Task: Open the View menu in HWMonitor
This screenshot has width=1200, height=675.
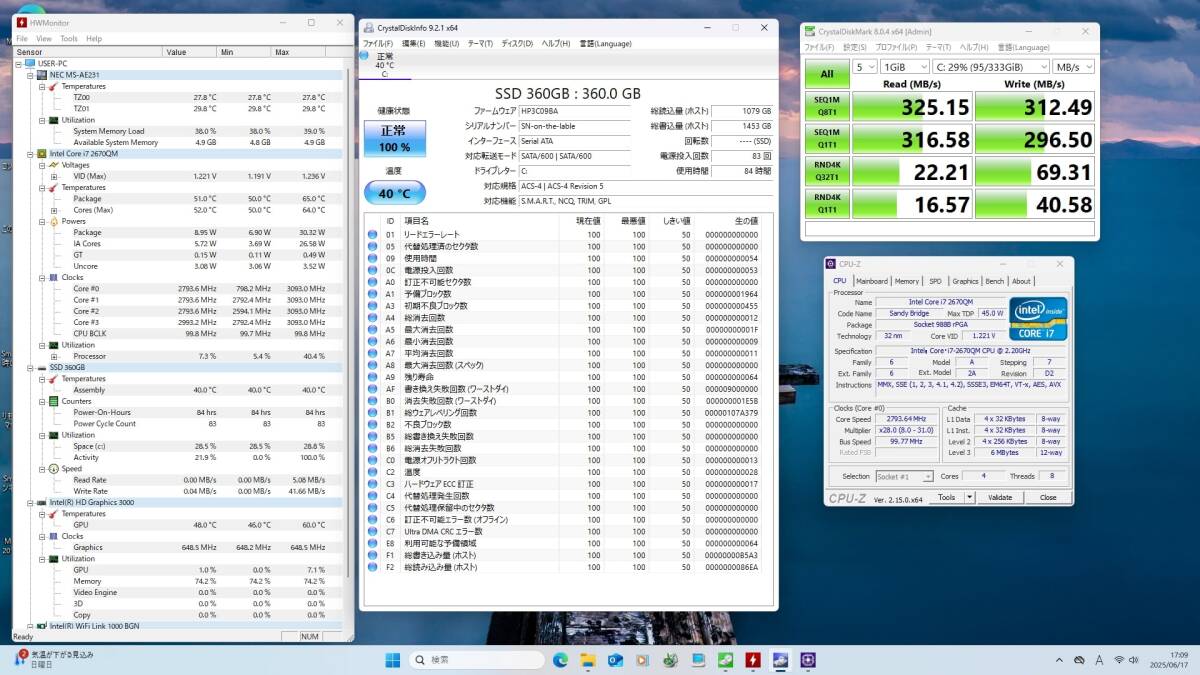Action: (x=44, y=39)
